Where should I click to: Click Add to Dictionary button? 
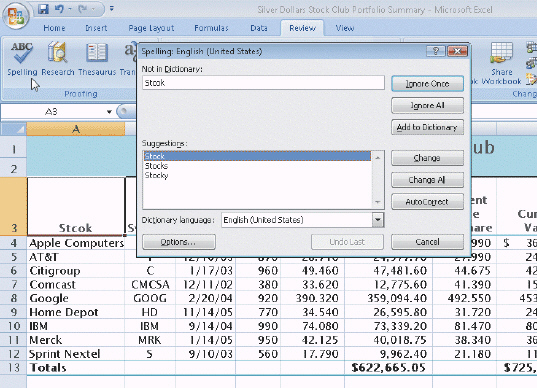(x=427, y=127)
